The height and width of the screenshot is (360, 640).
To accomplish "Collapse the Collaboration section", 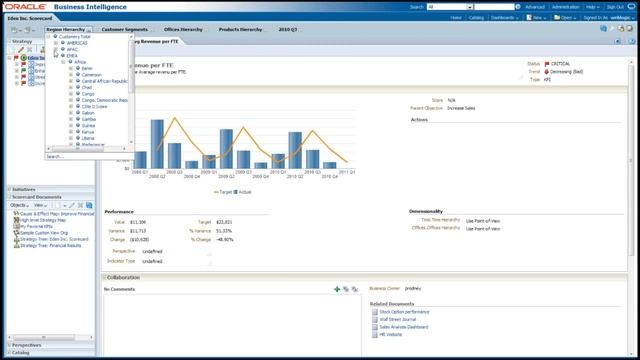I will coord(104,278).
